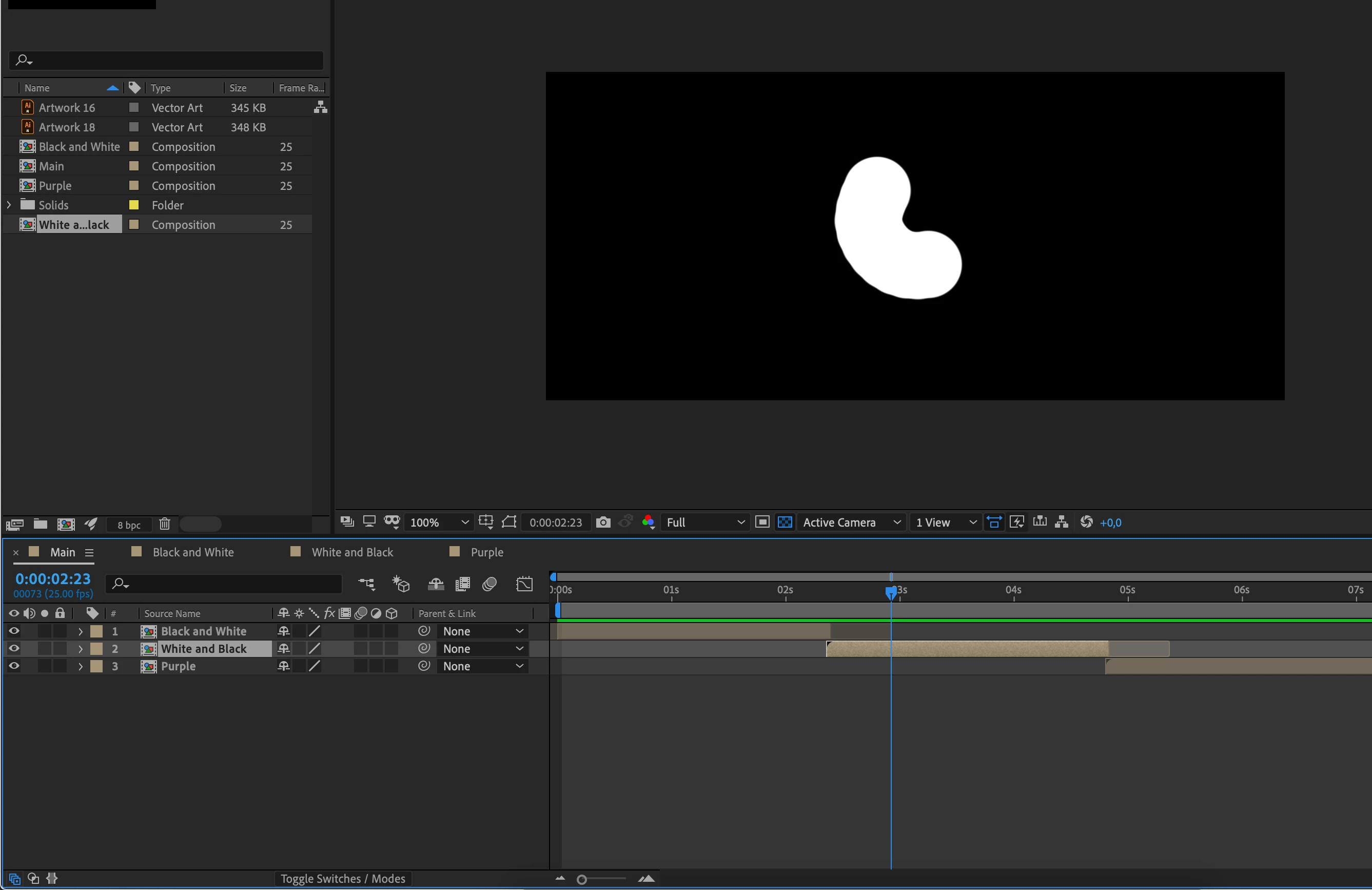Open the Full resolution dropdown
The image size is (1372, 890).
tap(704, 522)
